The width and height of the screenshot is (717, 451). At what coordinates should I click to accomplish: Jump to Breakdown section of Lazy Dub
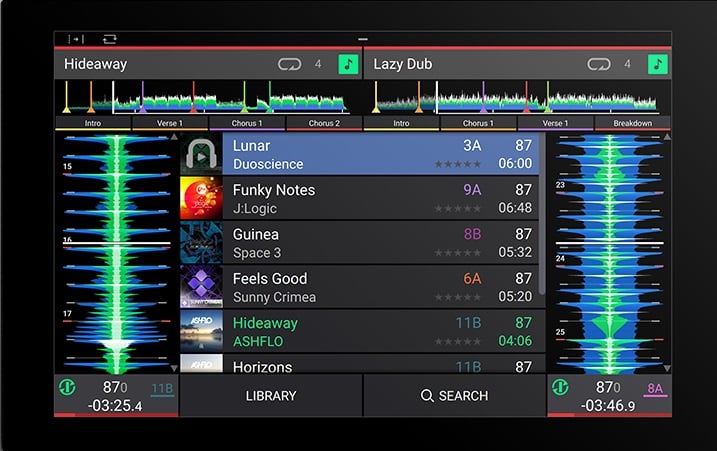(x=632, y=123)
